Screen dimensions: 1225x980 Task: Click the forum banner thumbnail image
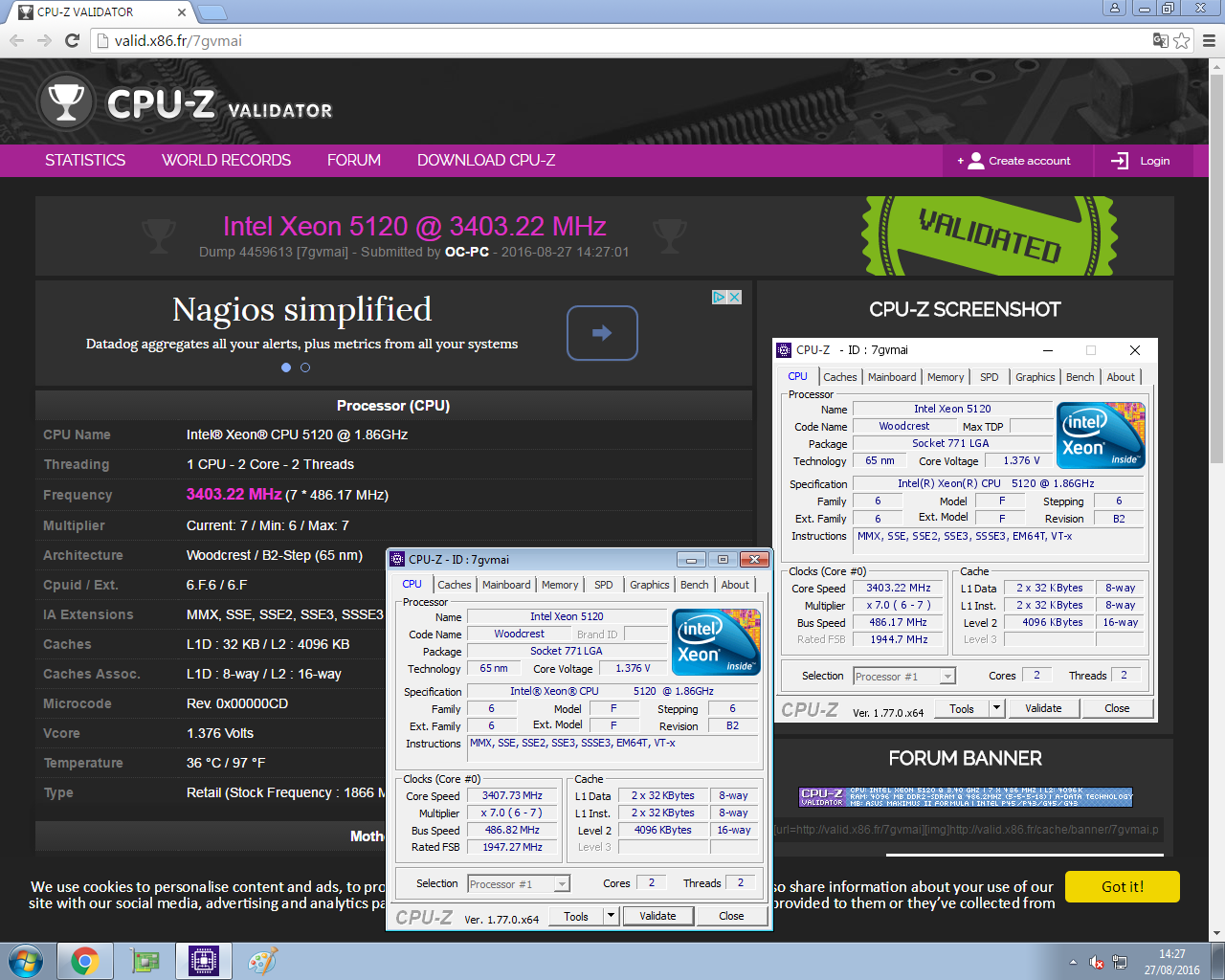tap(966, 796)
